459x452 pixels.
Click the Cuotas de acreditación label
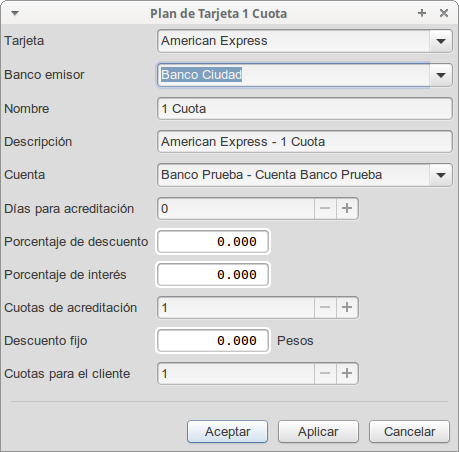click(71, 308)
